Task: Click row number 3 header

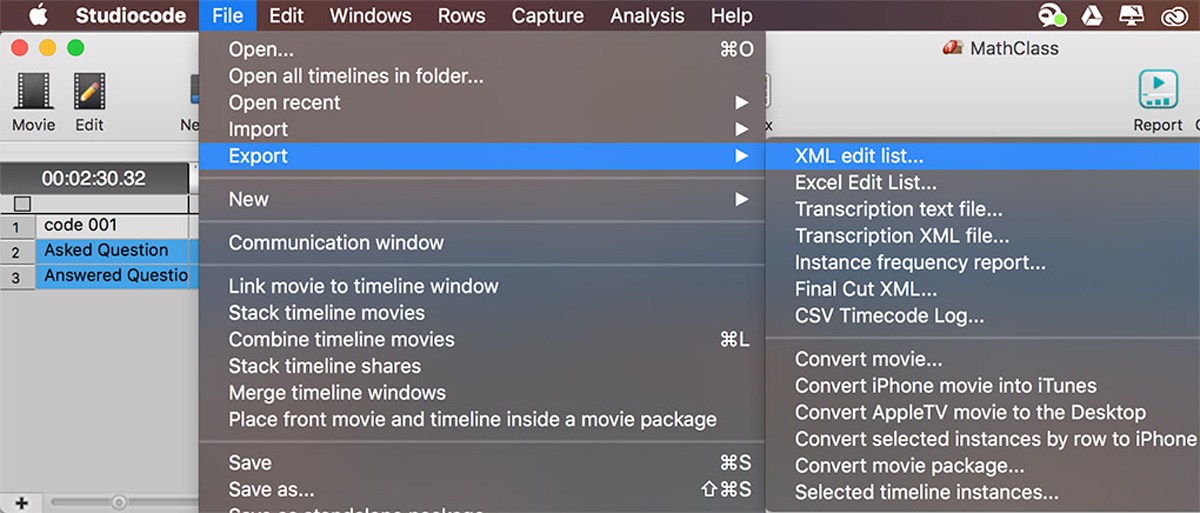Action: coord(17,276)
